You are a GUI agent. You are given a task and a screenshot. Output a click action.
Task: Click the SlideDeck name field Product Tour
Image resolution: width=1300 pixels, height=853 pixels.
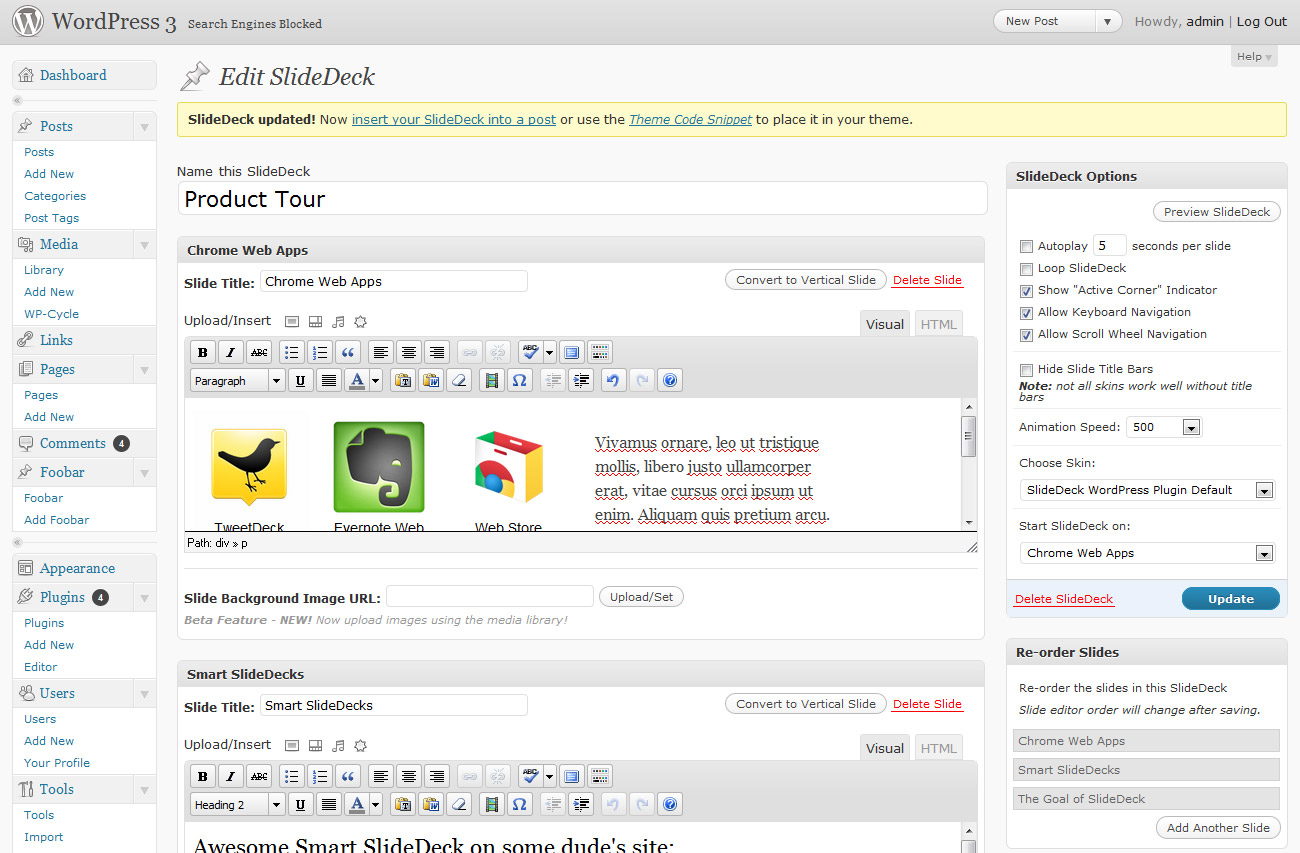pos(582,198)
